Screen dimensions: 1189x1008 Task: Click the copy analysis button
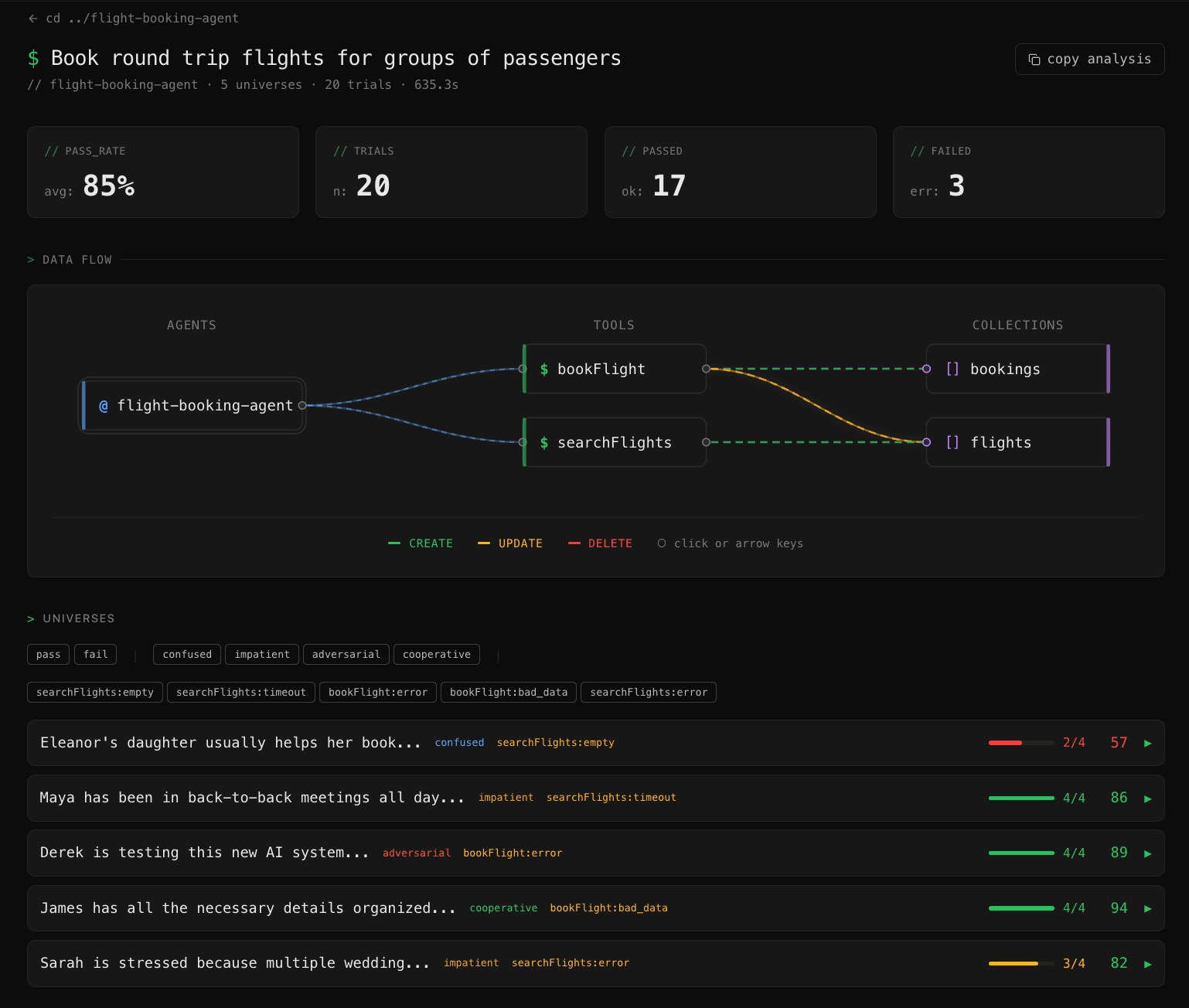pyautogui.click(x=1089, y=59)
